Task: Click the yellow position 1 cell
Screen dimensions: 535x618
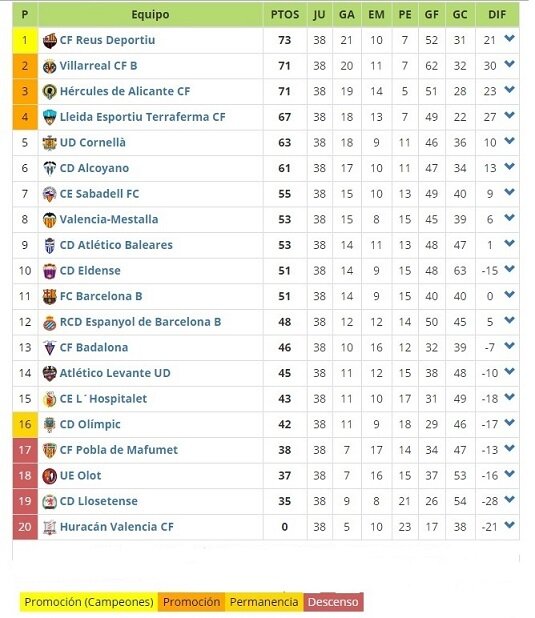Action: click(25, 40)
